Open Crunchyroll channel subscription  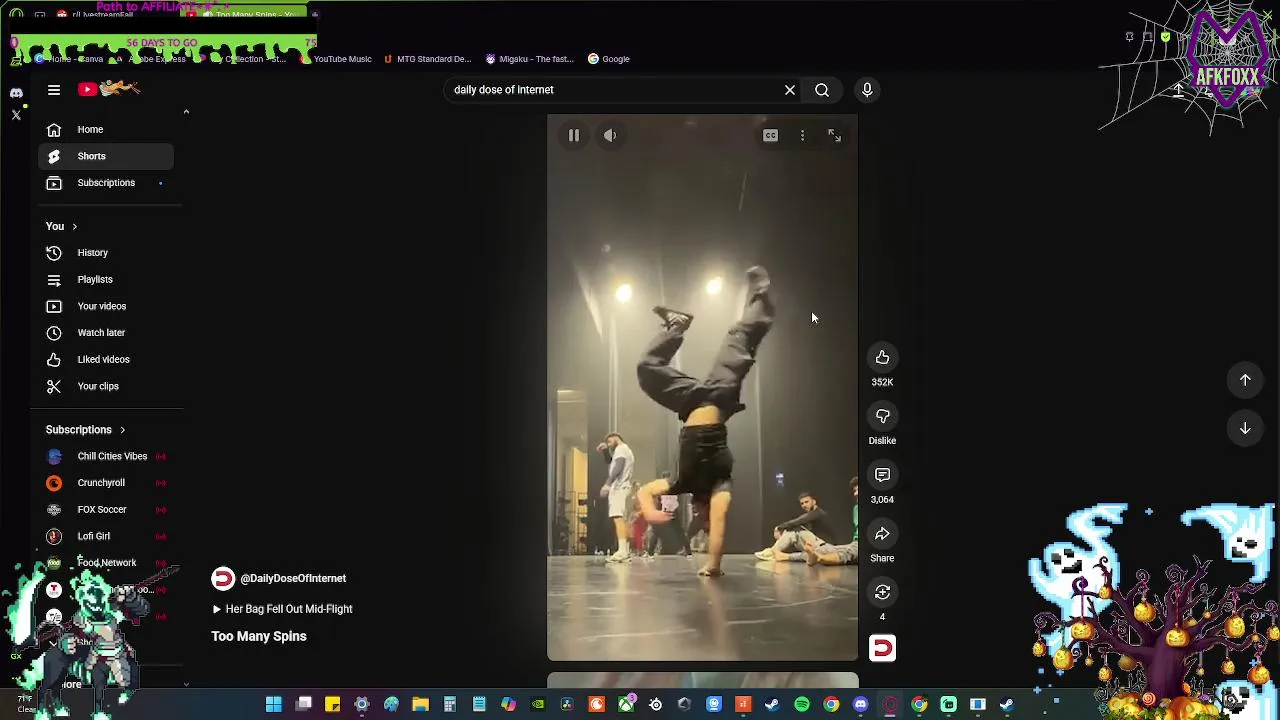(x=106, y=483)
